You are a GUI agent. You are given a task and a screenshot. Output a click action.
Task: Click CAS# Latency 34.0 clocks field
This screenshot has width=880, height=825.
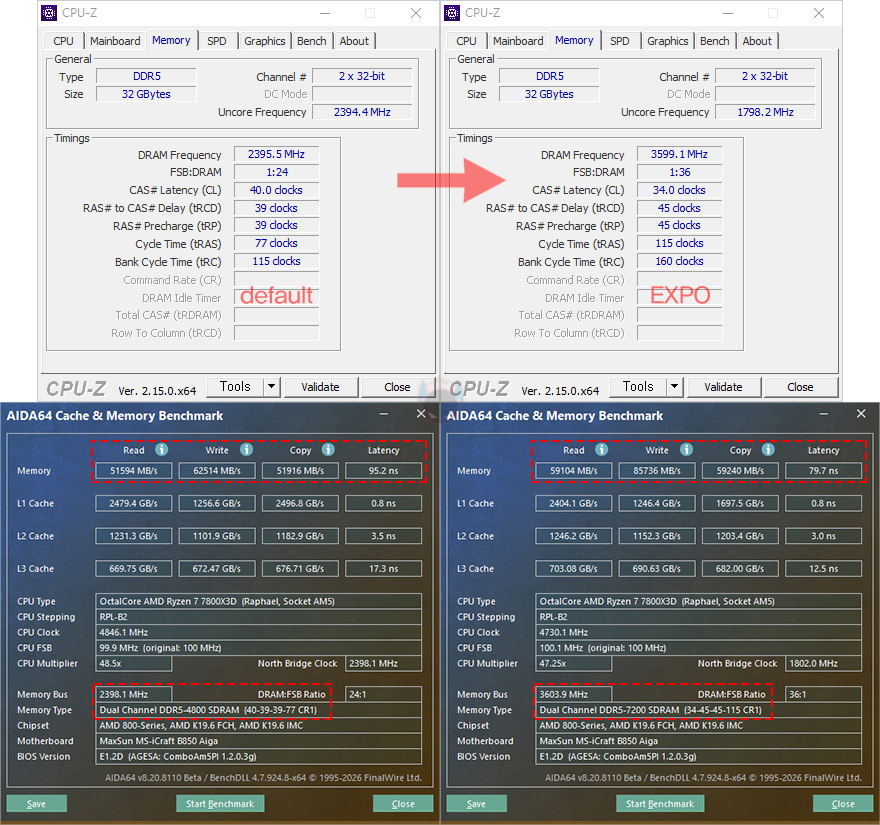(679, 190)
